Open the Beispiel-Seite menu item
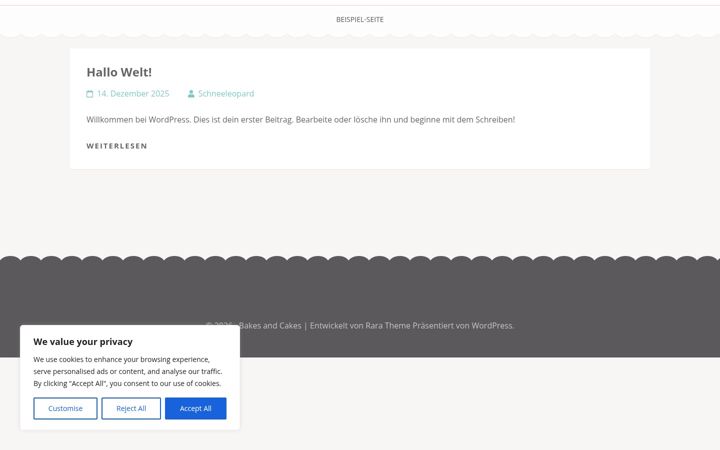Viewport: 720px width, 450px height. point(360,19)
